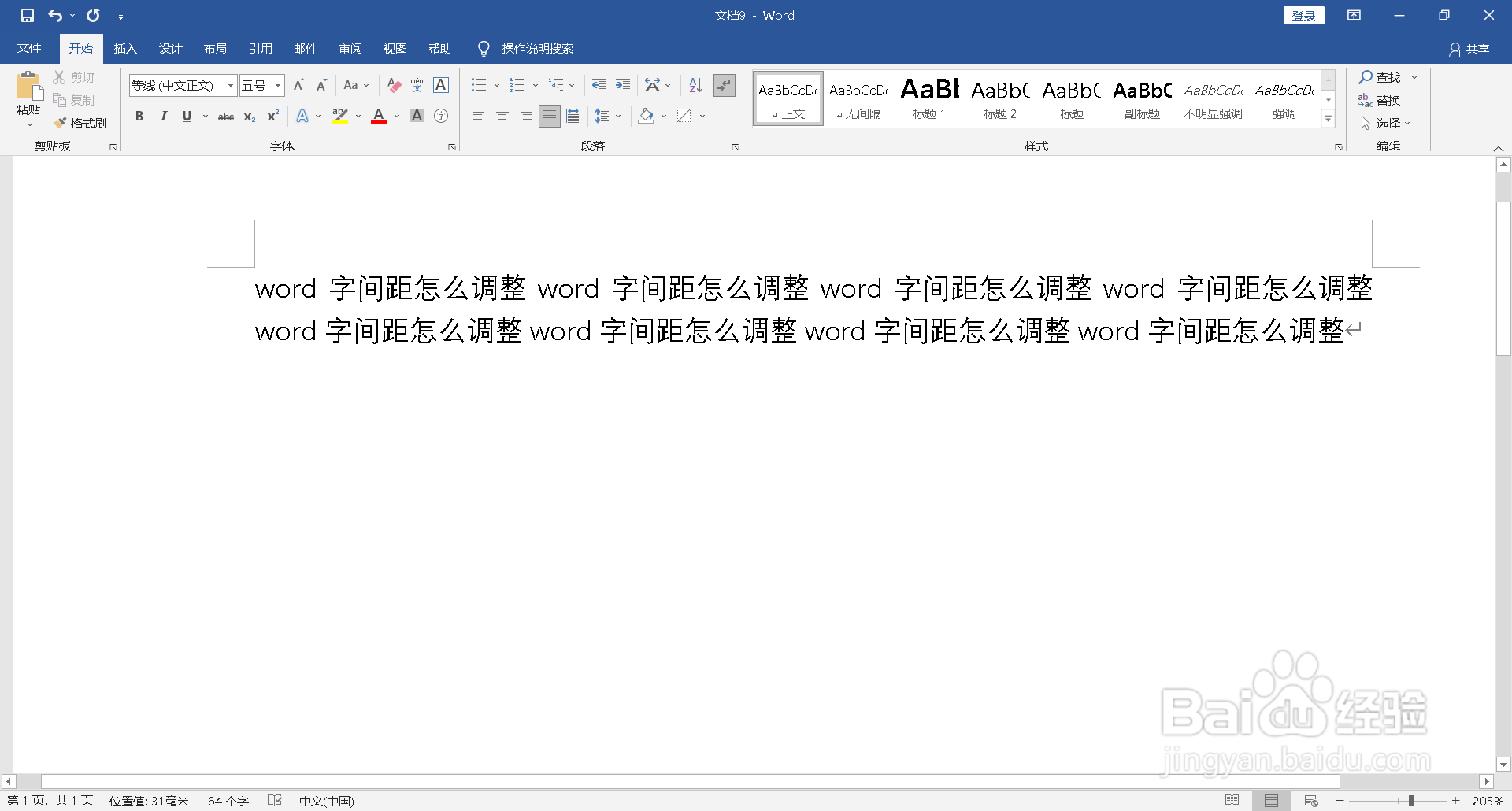Apply character shading with the shaded A

417,116
